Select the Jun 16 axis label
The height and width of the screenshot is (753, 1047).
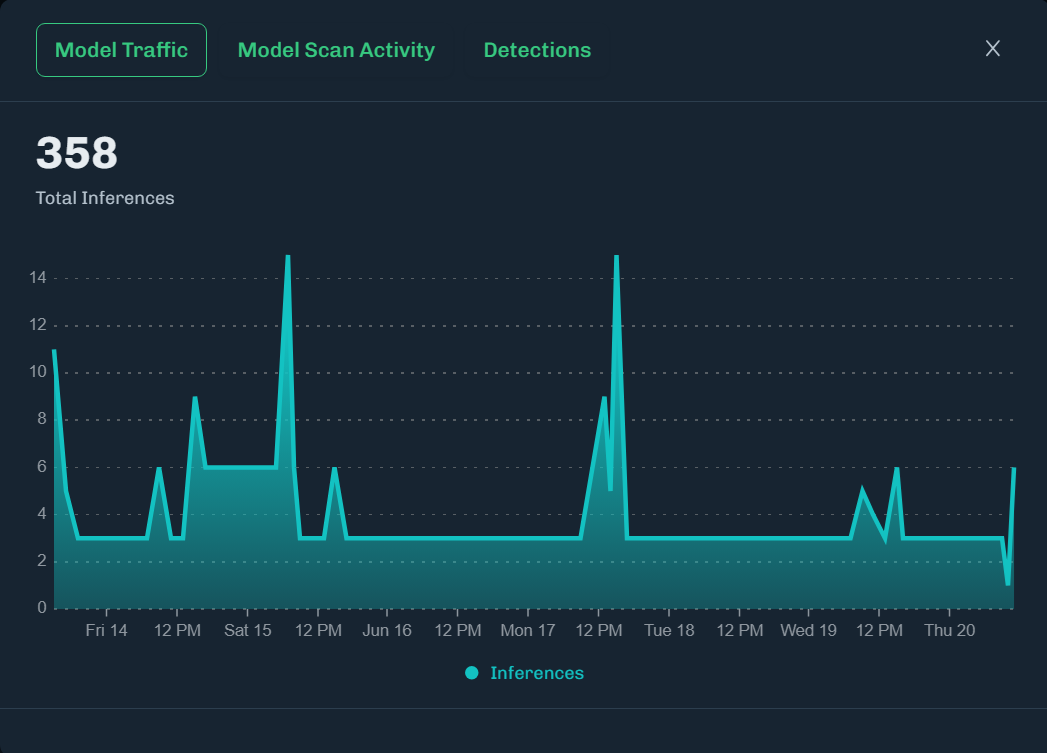(x=387, y=630)
